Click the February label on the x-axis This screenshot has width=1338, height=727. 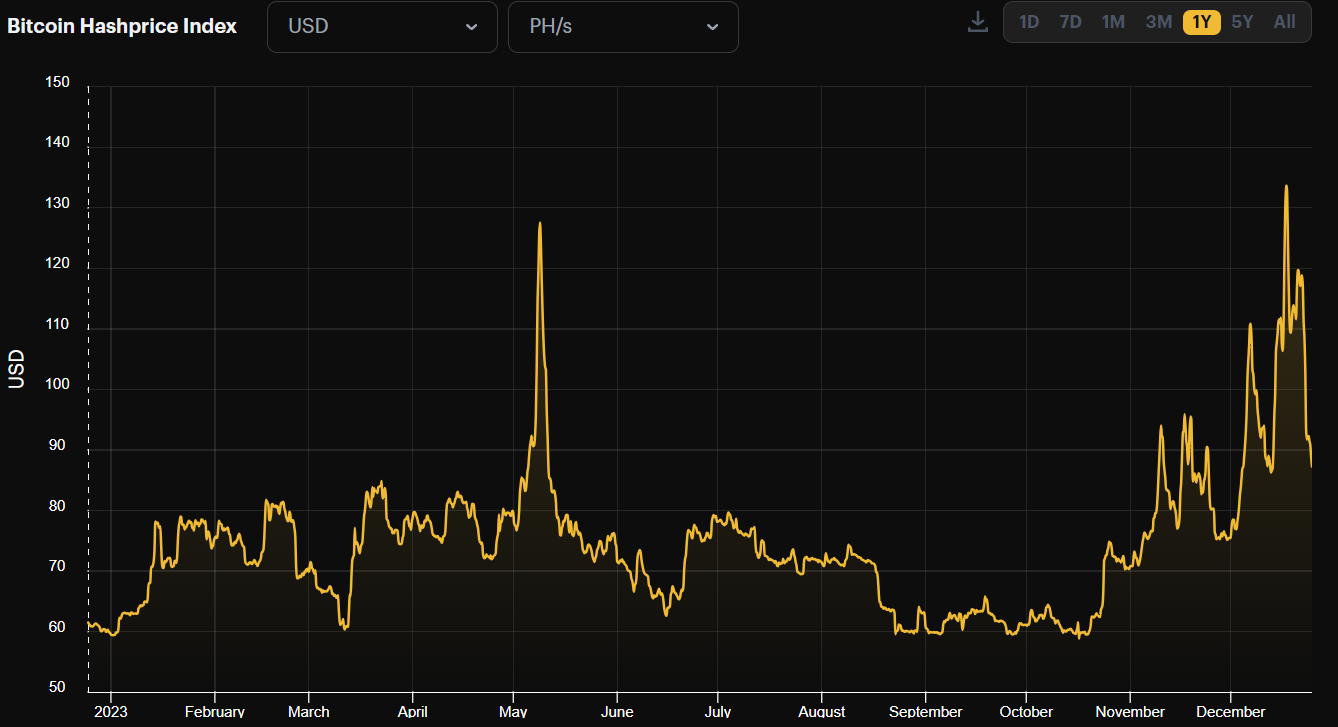click(x=215, y=712)
